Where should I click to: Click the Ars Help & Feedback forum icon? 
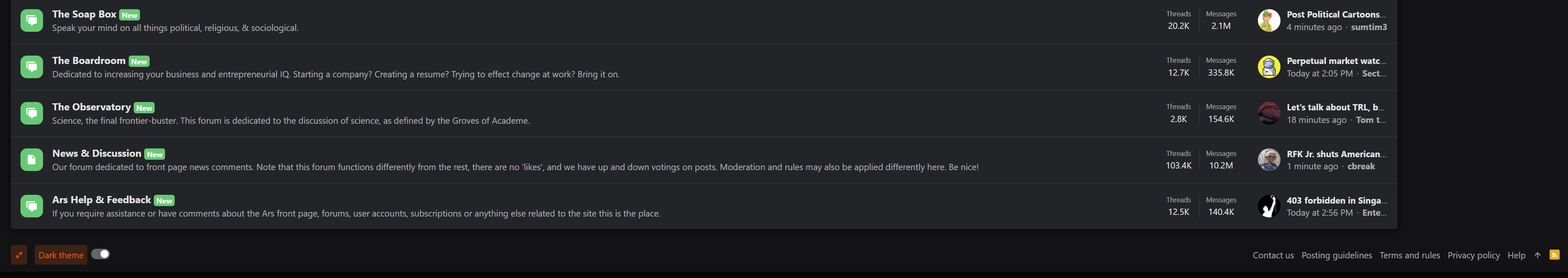point(32,206)
